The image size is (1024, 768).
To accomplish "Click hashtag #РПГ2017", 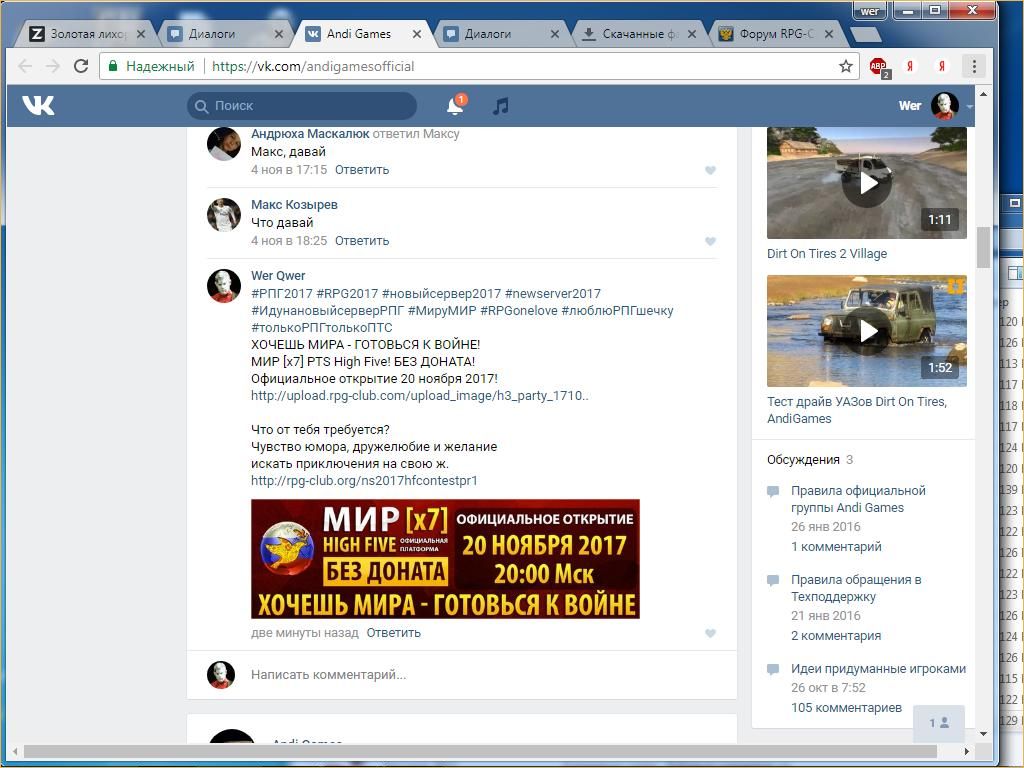I will pos(281,294).
